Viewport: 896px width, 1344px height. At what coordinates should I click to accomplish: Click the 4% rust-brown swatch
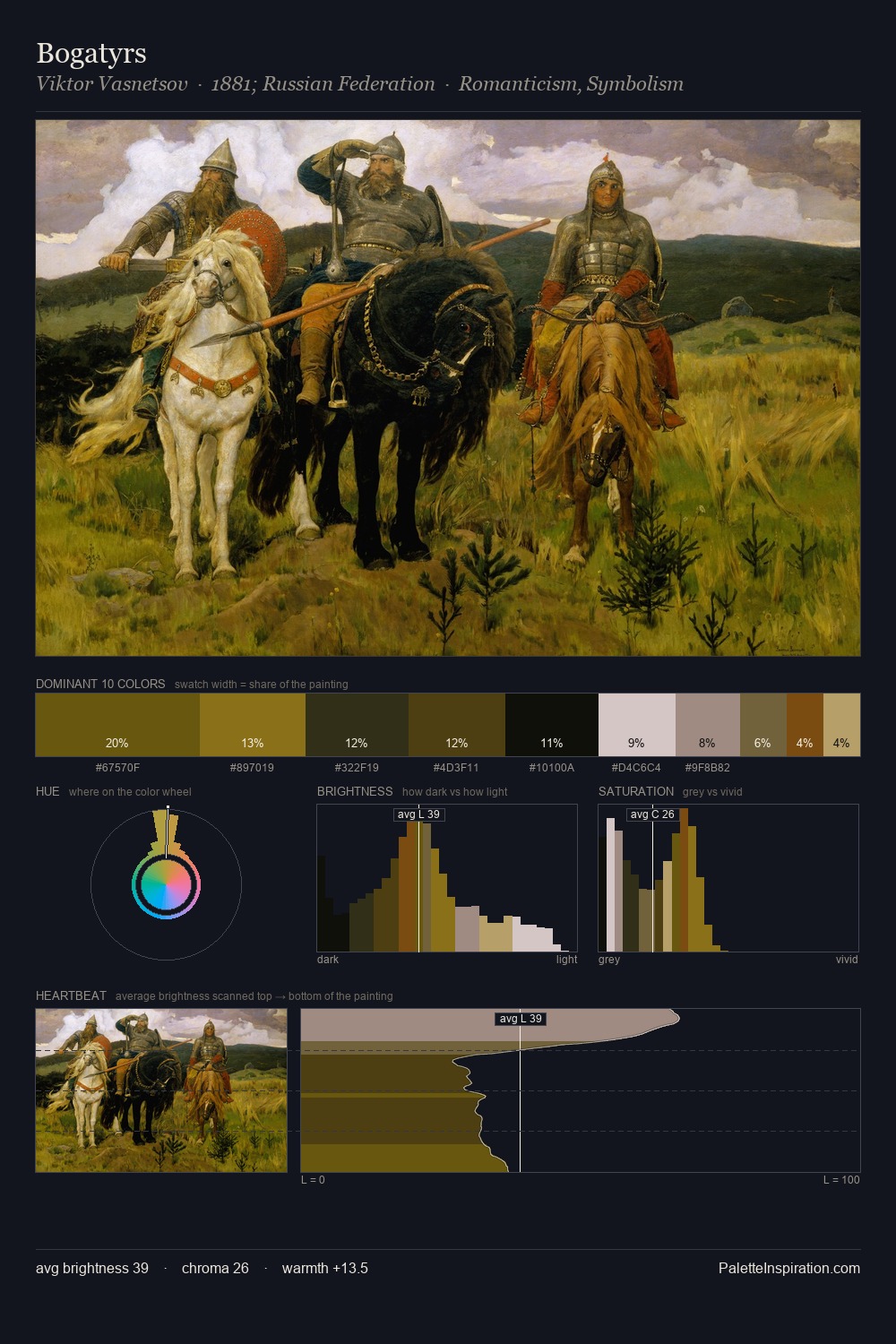click(805, 725)
